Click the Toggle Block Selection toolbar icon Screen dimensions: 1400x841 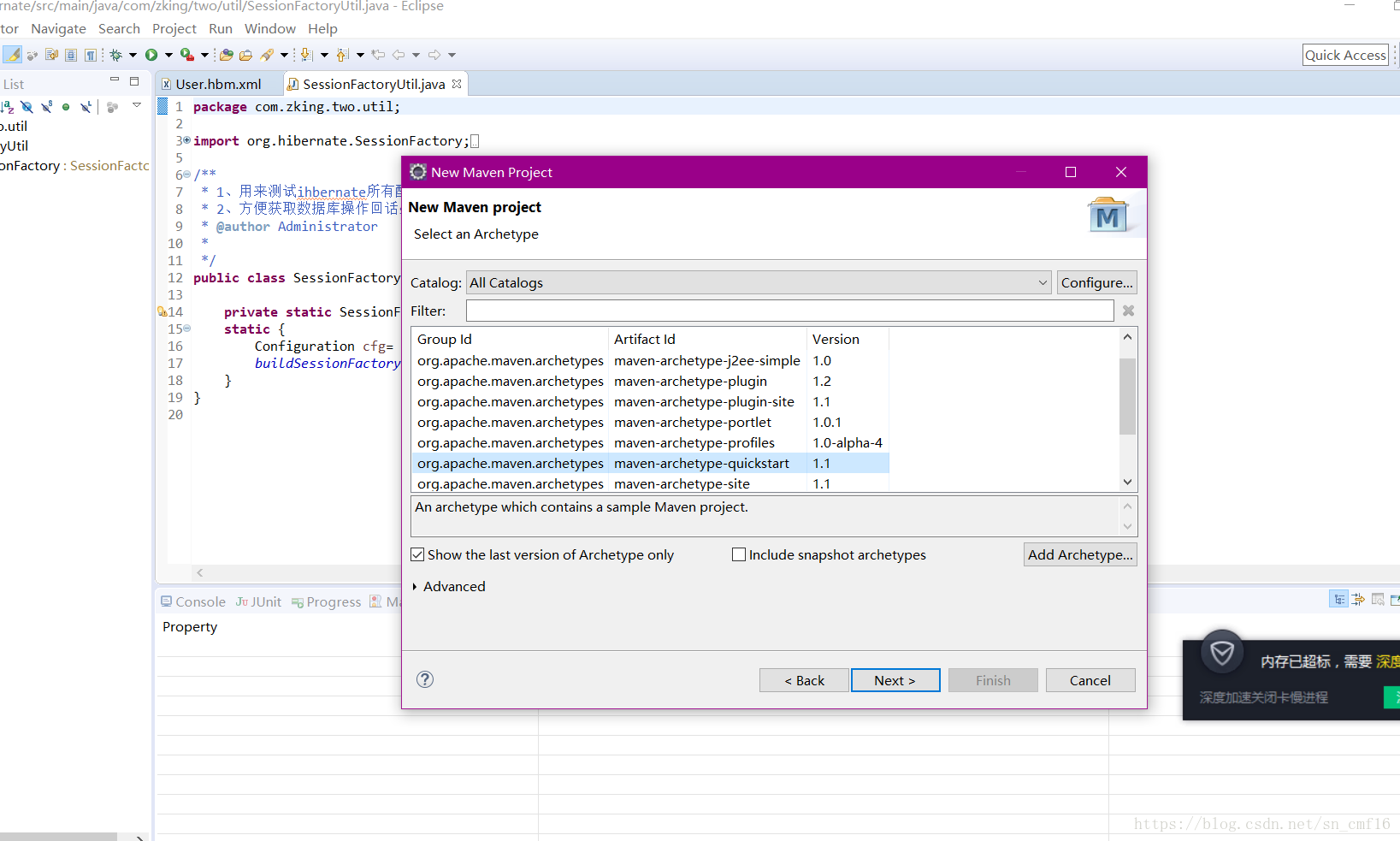point(71,55)
